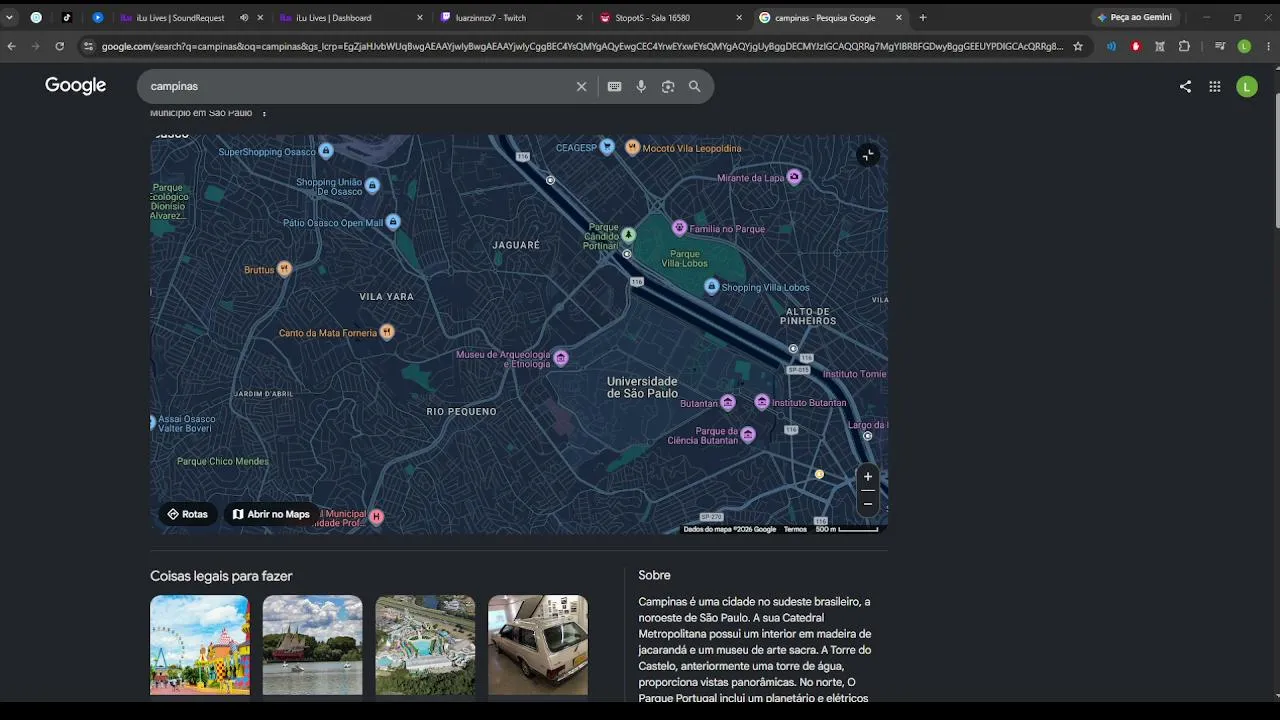The image size is (1280, 720).
Task: Select the Instituto Butantan pin
Action: [762, 402]
